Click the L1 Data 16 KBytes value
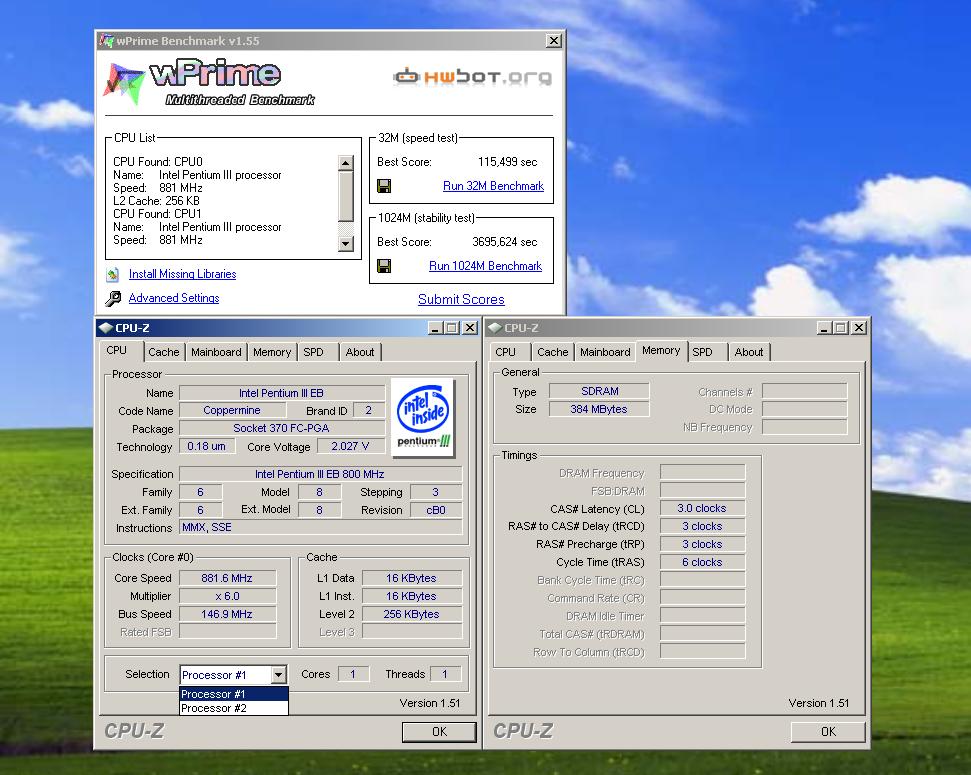Screen dimensions: 971x775 click(412, 578)
